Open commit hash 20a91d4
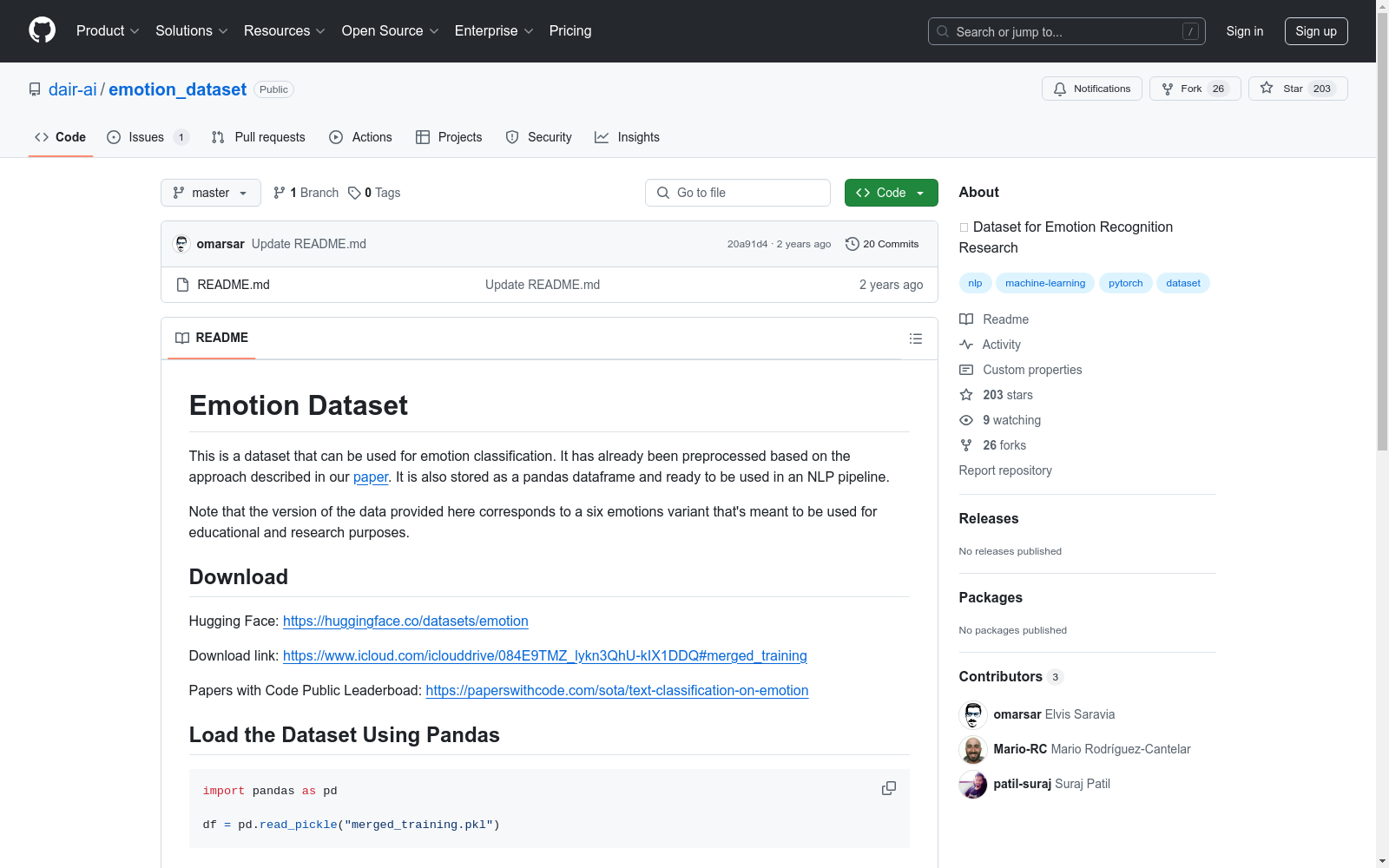This screenshot has height=868, width=1389. pyautogui.click(x=747, y=244)
